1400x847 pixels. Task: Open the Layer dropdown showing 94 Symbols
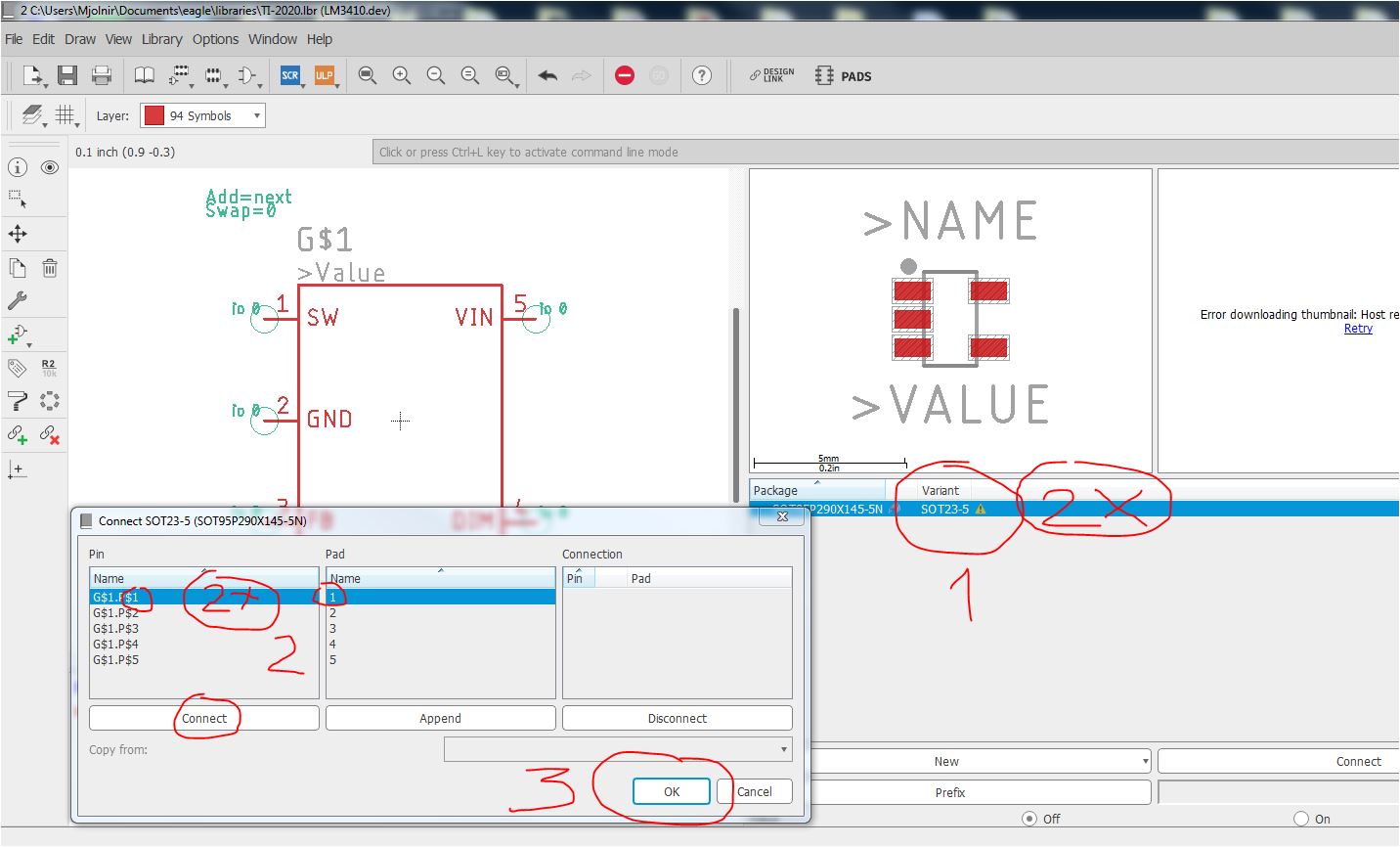[202, 115]
